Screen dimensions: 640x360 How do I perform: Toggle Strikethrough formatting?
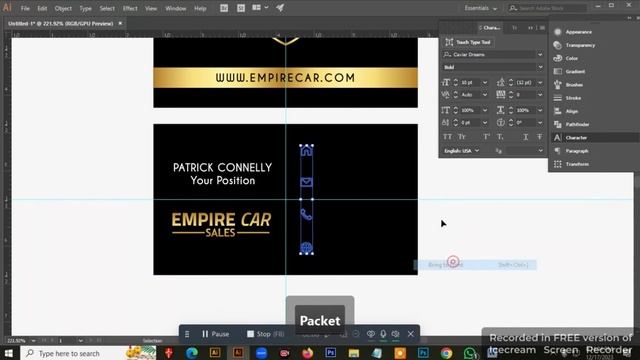coord(540,137)
